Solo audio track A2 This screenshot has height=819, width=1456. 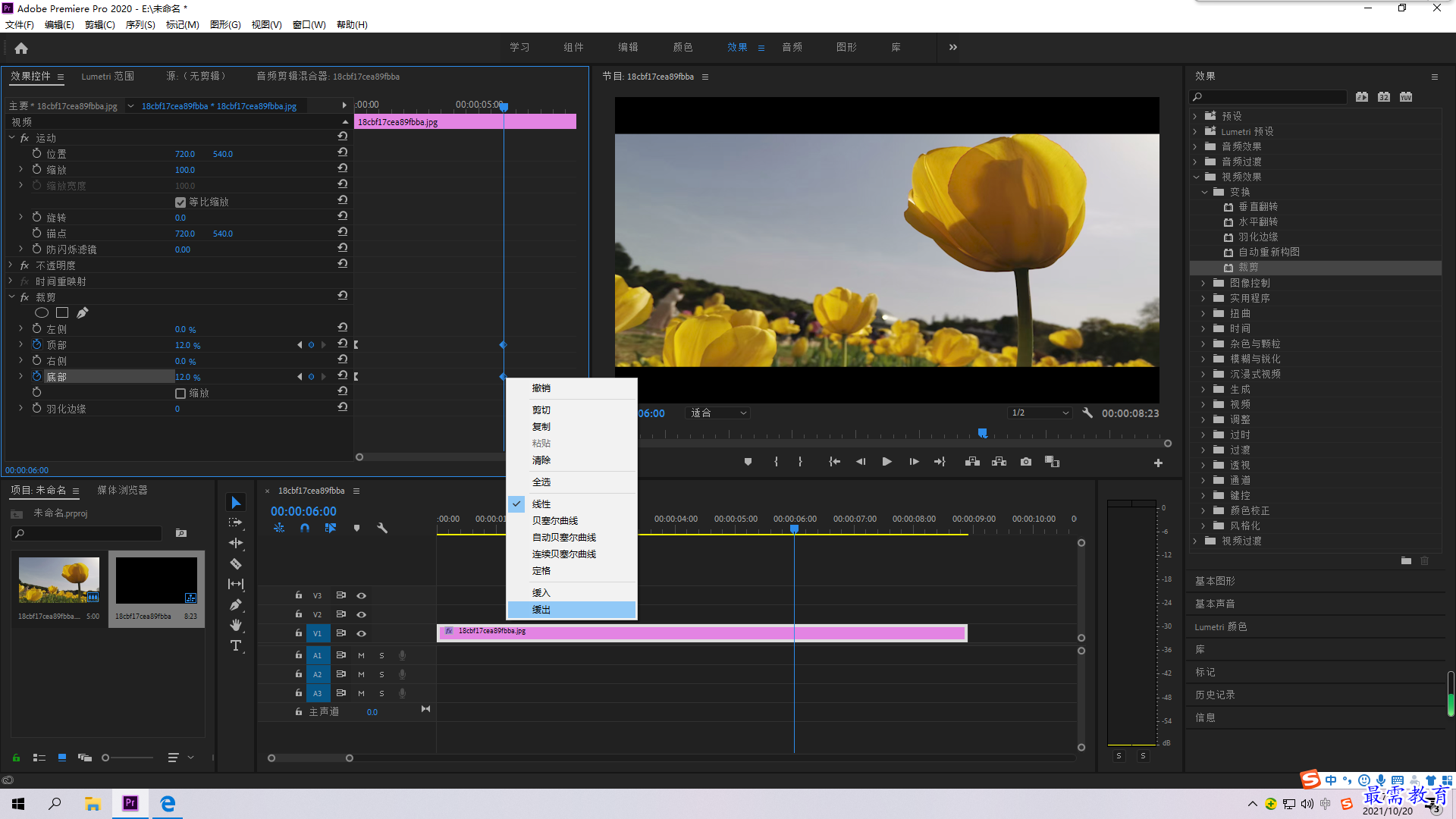click(x=381, y=674)
